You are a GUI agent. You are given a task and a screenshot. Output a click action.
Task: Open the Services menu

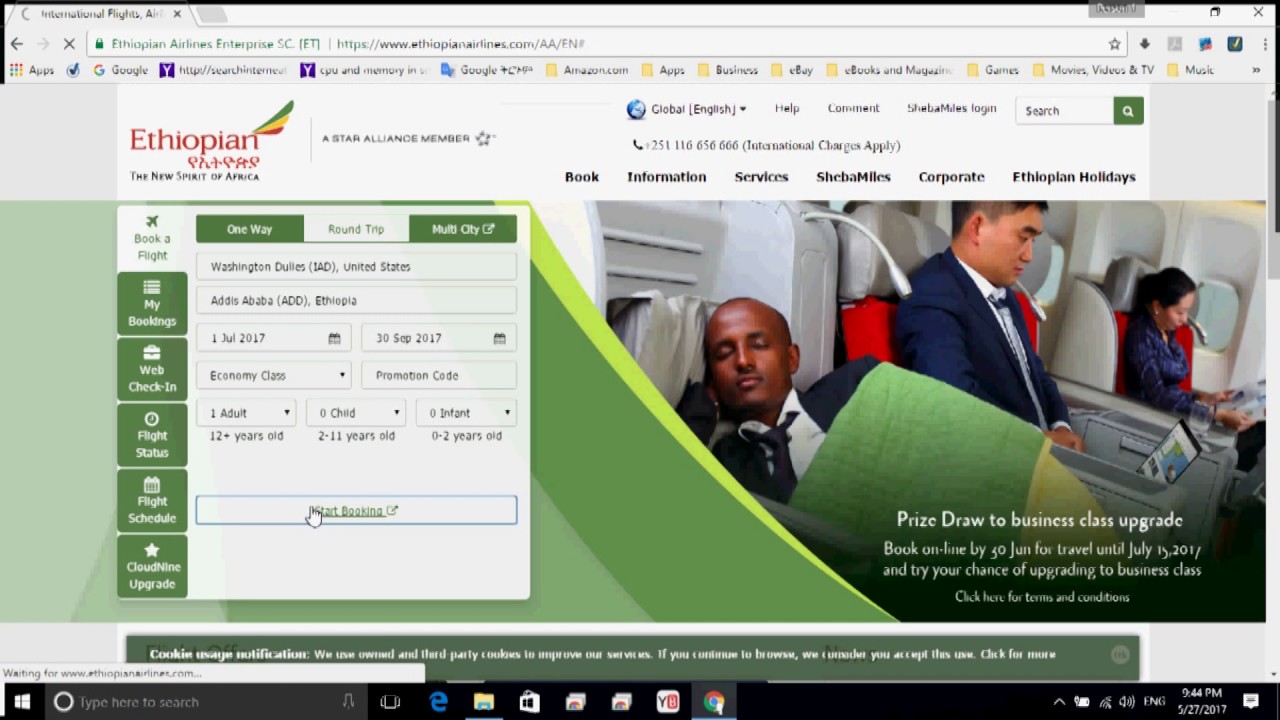pos(761,177)
